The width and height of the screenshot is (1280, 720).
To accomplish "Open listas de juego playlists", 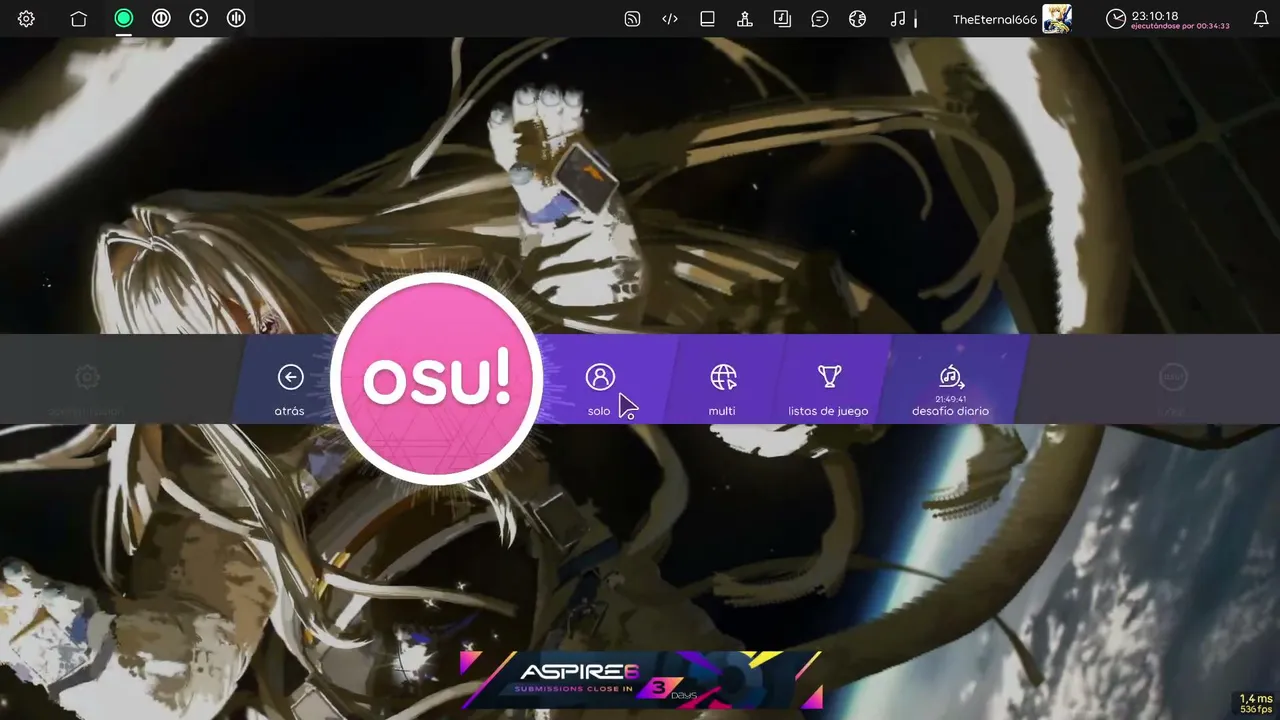I will [x=828, y=379].
